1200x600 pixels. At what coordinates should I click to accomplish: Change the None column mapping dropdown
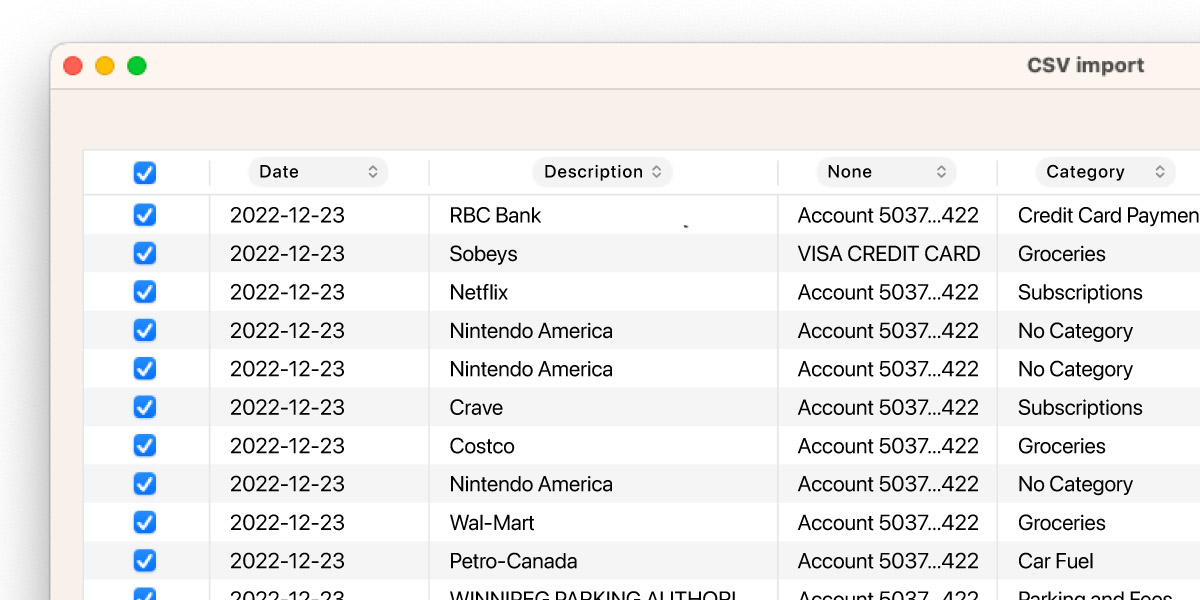point(886,172)
